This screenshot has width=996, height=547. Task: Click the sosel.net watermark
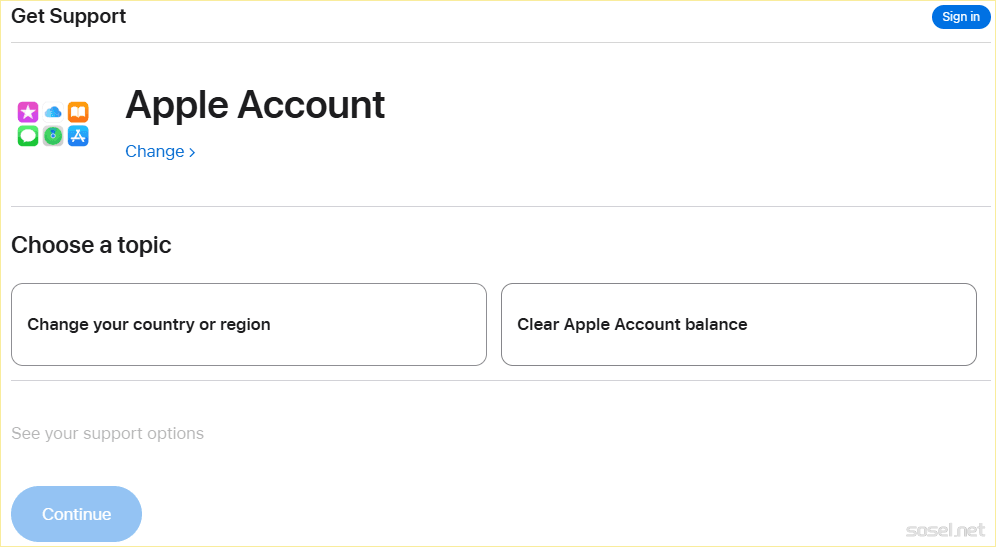pyautogui.click(x=944, y=528)
